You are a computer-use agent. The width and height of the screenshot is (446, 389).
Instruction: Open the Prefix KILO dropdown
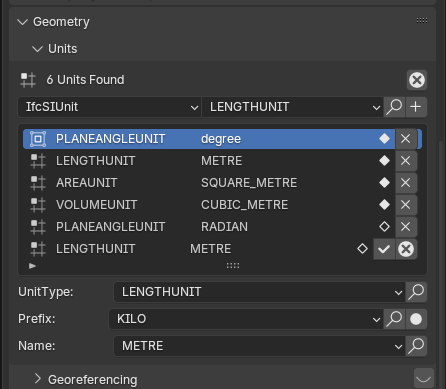[x=246, y=319]
